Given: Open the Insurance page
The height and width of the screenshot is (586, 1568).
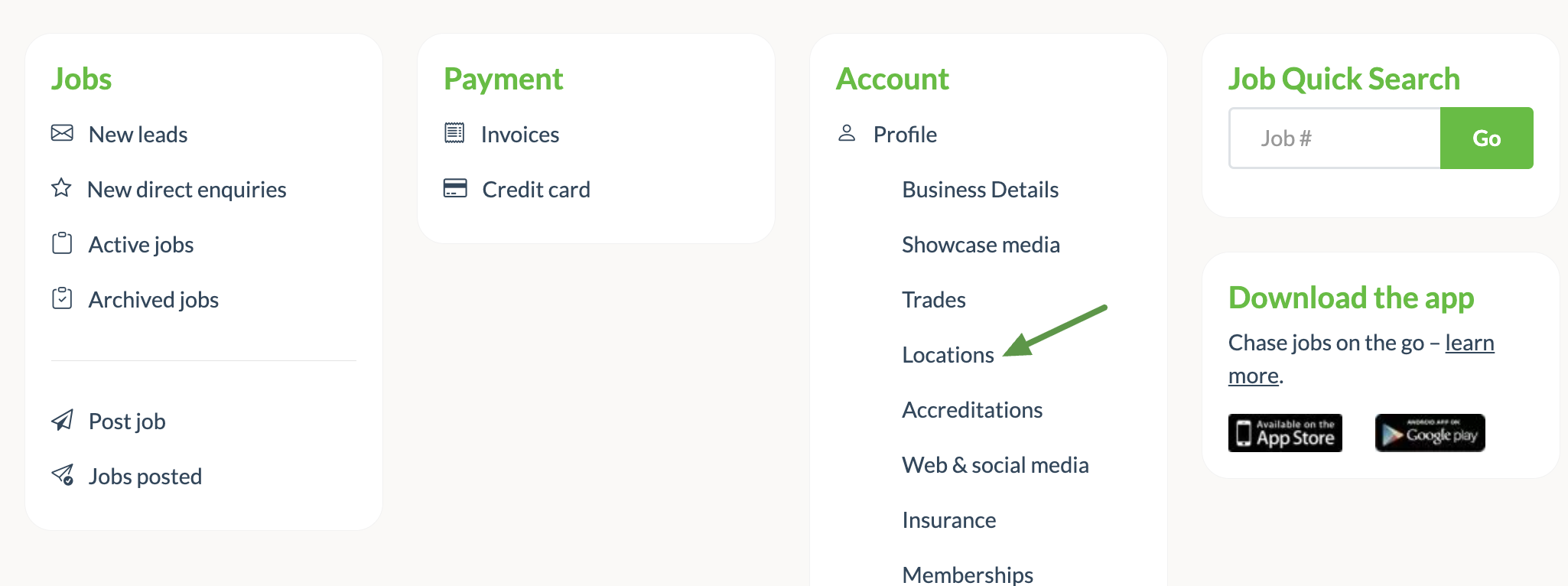Looking at the screenshot, I should coord(948,520).
